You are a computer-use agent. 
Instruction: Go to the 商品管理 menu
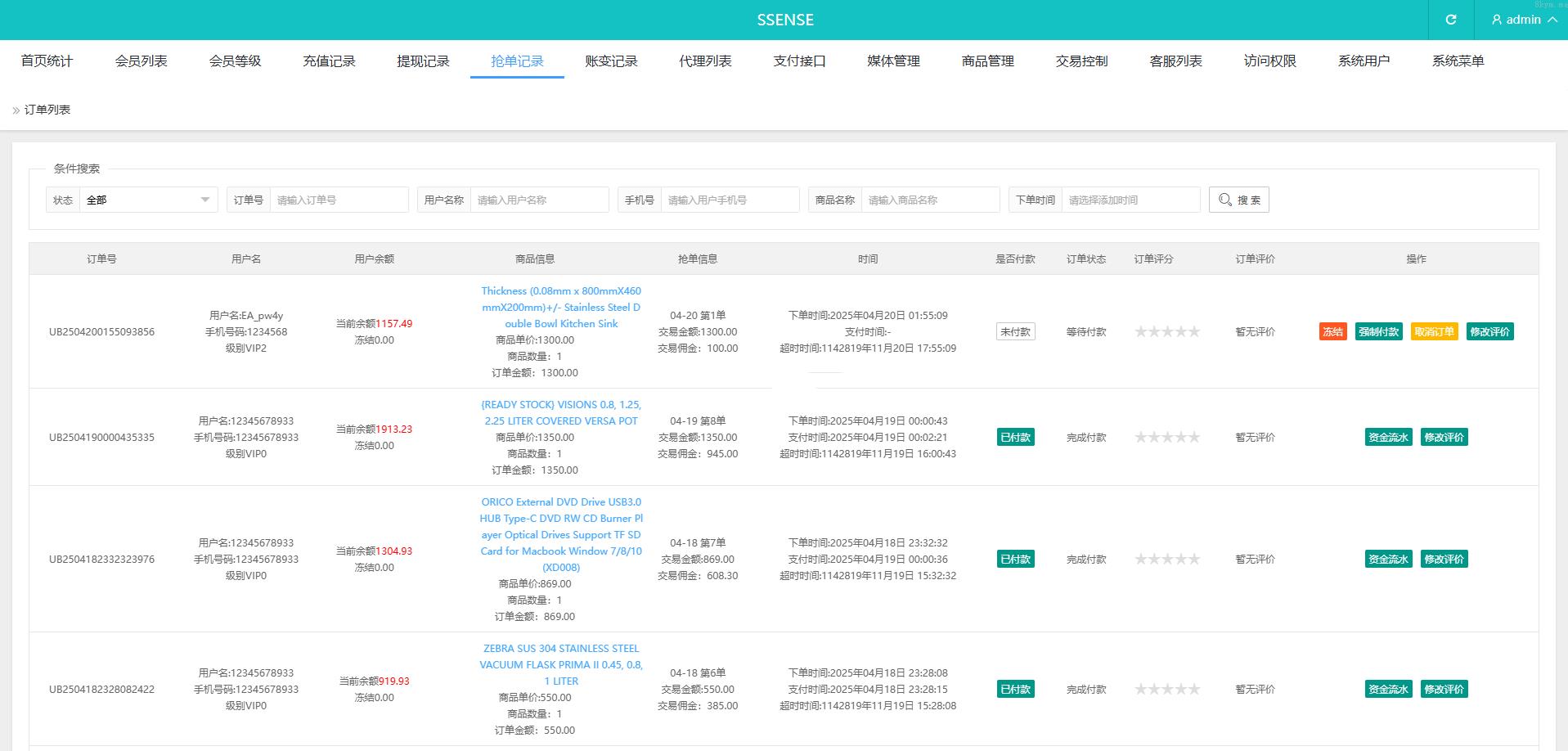pos(987,61)
